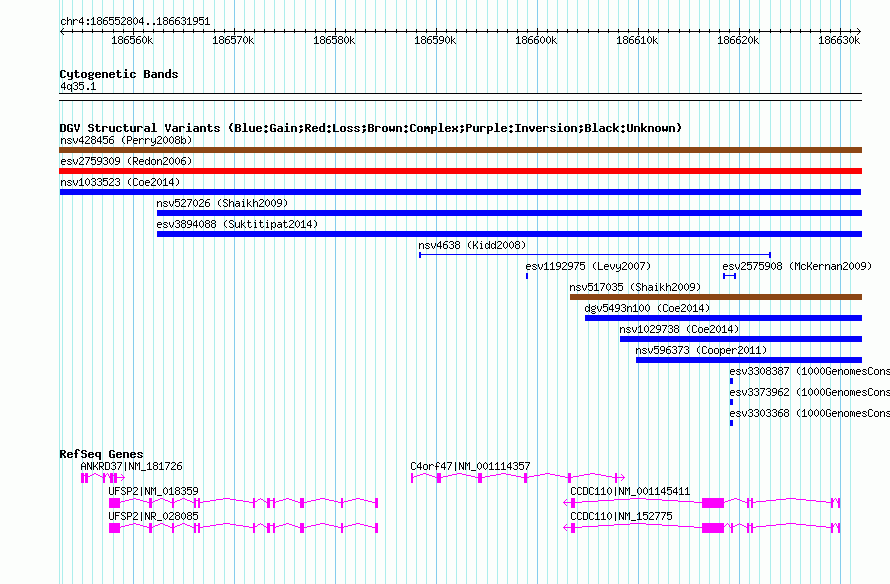
Task: Open the esv3373962 (1000Genomes) label
Action: click(809, 392)
